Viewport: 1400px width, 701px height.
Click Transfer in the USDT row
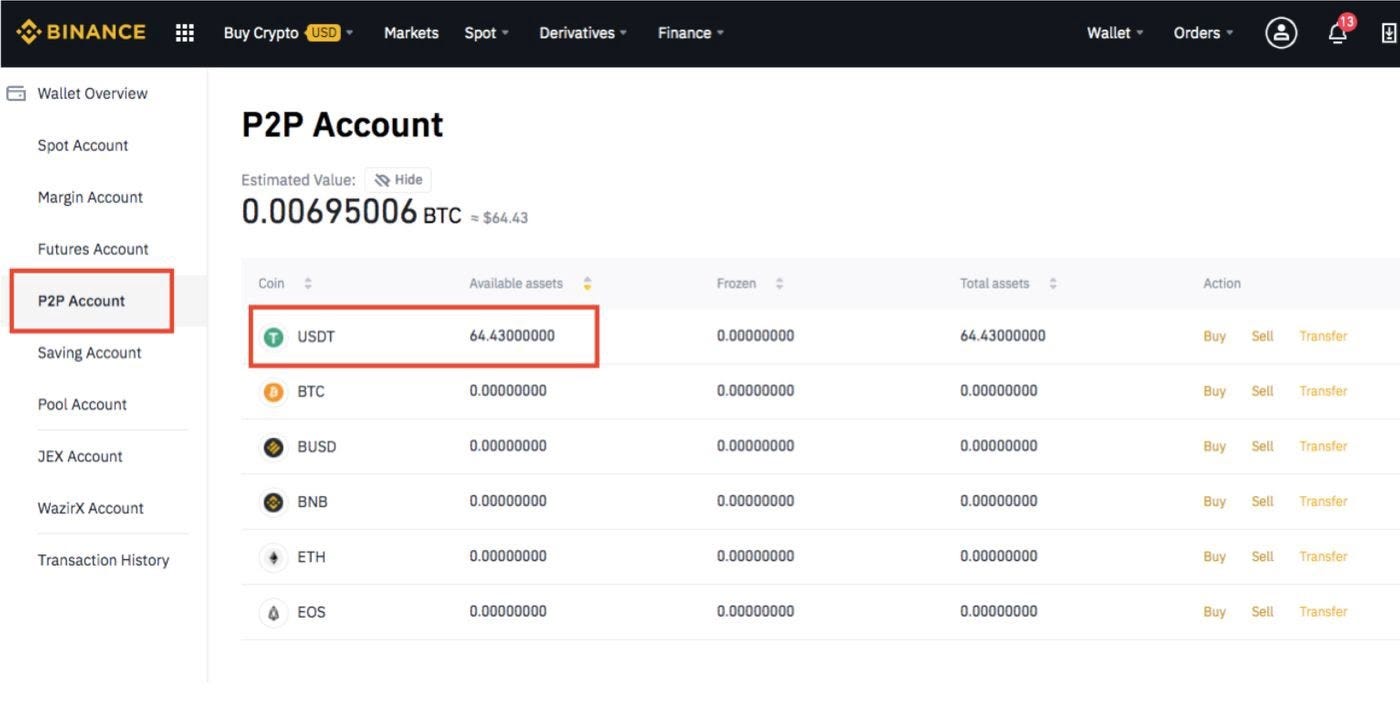(x=1323, y=337)
